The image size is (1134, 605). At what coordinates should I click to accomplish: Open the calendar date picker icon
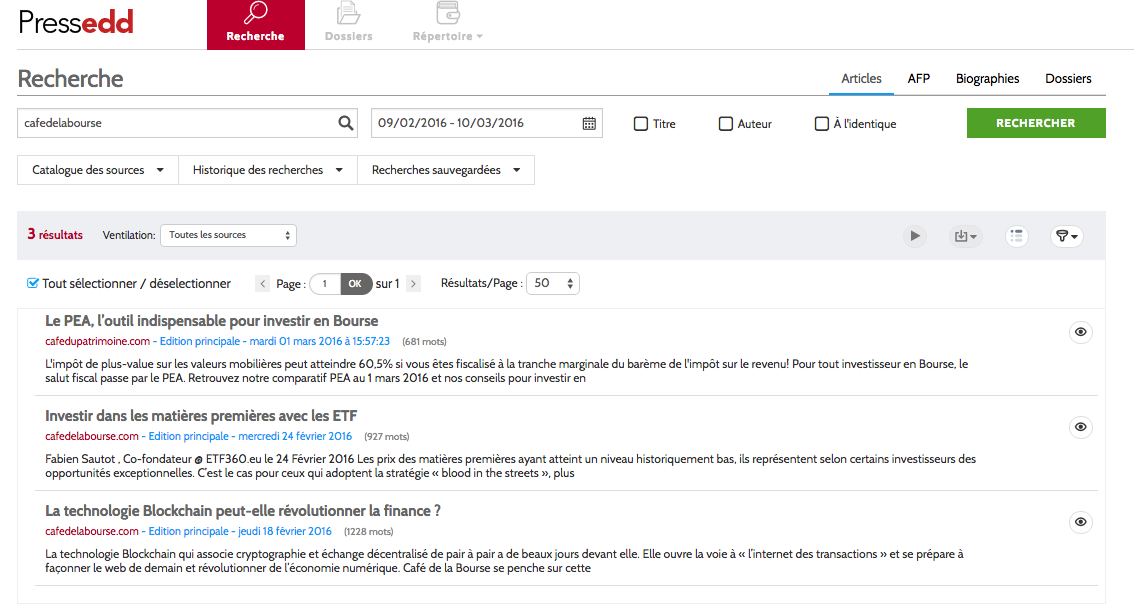(589, 124)
